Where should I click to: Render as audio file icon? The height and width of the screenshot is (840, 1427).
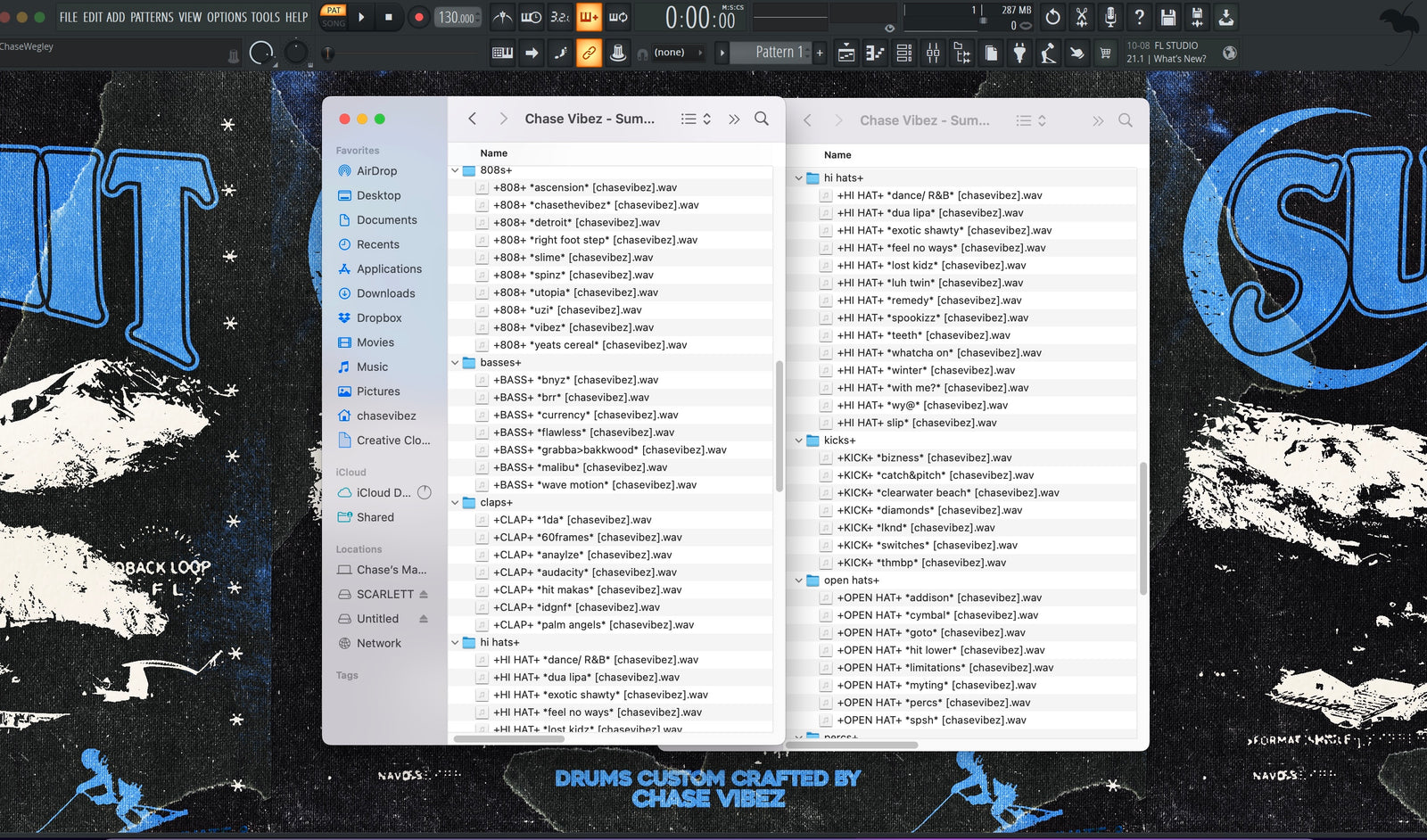click(x=1197, y=17)
